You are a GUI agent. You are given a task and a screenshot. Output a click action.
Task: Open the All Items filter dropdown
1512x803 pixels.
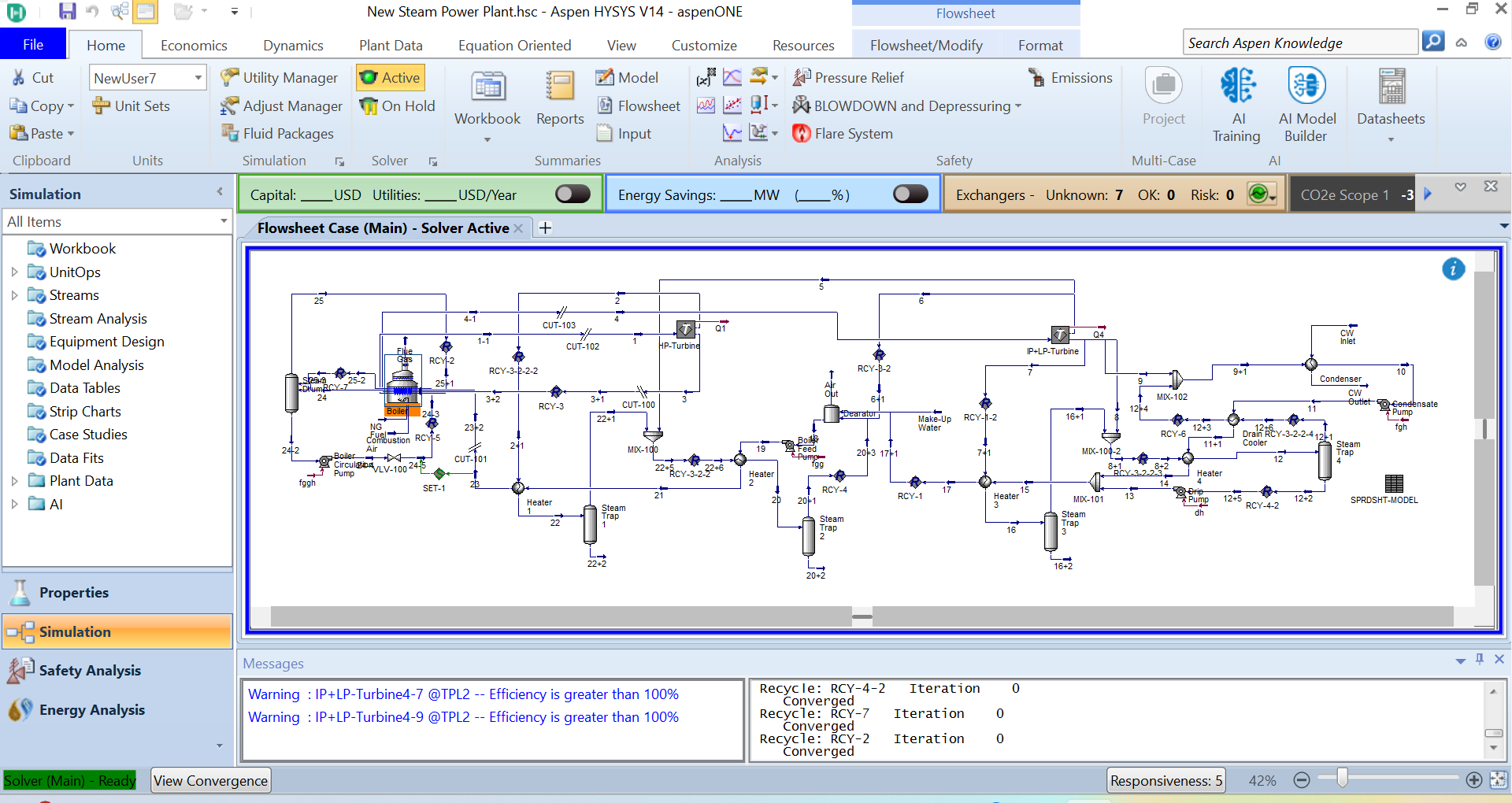point(224,222)
